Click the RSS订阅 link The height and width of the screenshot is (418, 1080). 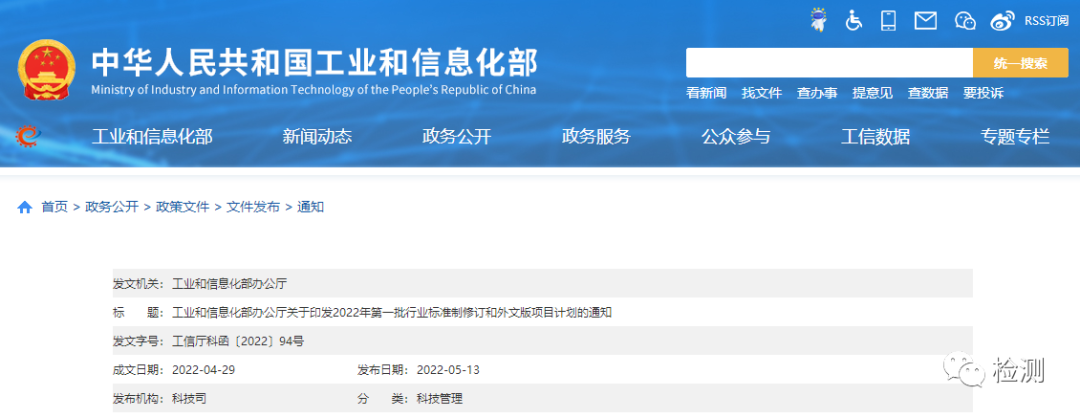point(1046,21)
